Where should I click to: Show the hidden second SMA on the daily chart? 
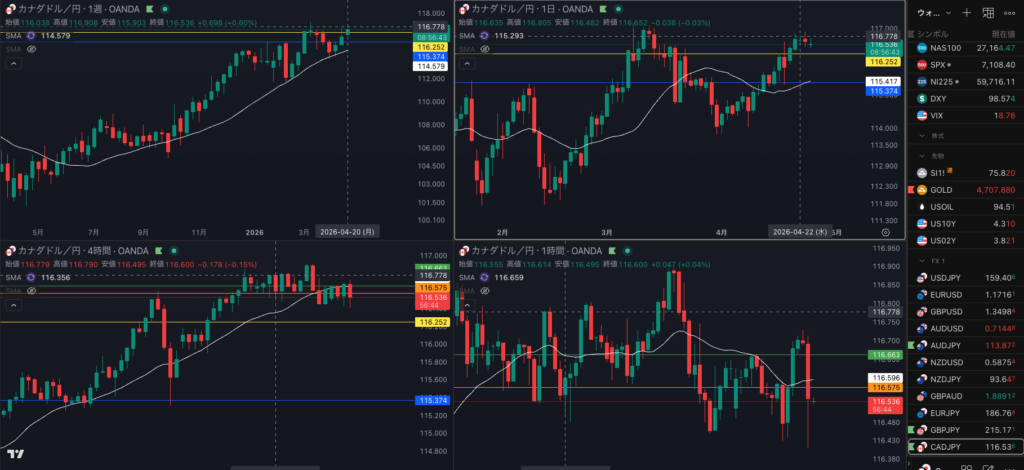(x=484, y=49)
